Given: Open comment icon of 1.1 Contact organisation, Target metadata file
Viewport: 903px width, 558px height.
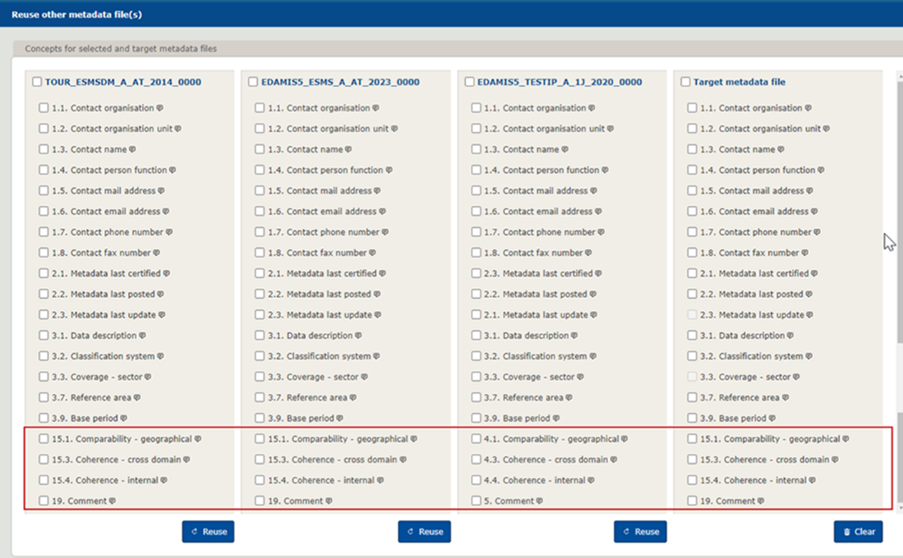Looking at the screenshot, I should click(x=809, y=108).
